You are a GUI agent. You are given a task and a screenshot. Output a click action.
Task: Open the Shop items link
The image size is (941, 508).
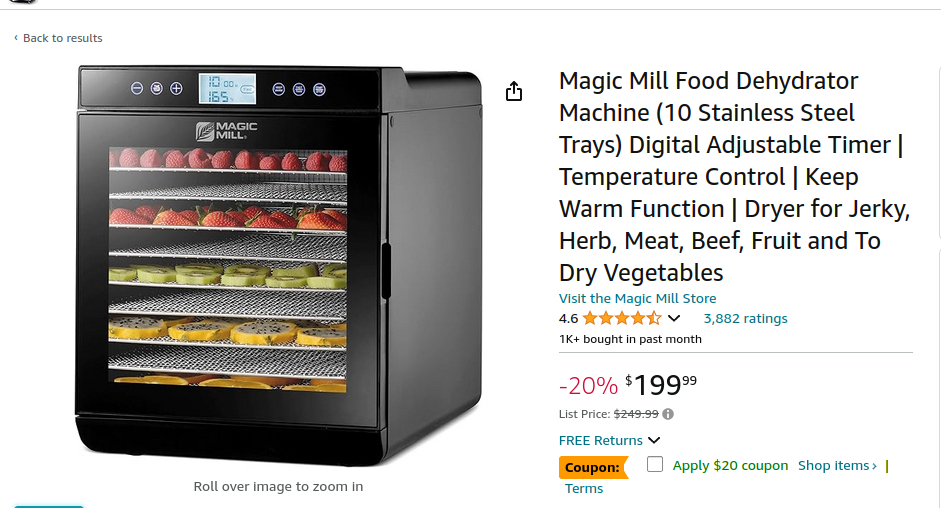837,466
